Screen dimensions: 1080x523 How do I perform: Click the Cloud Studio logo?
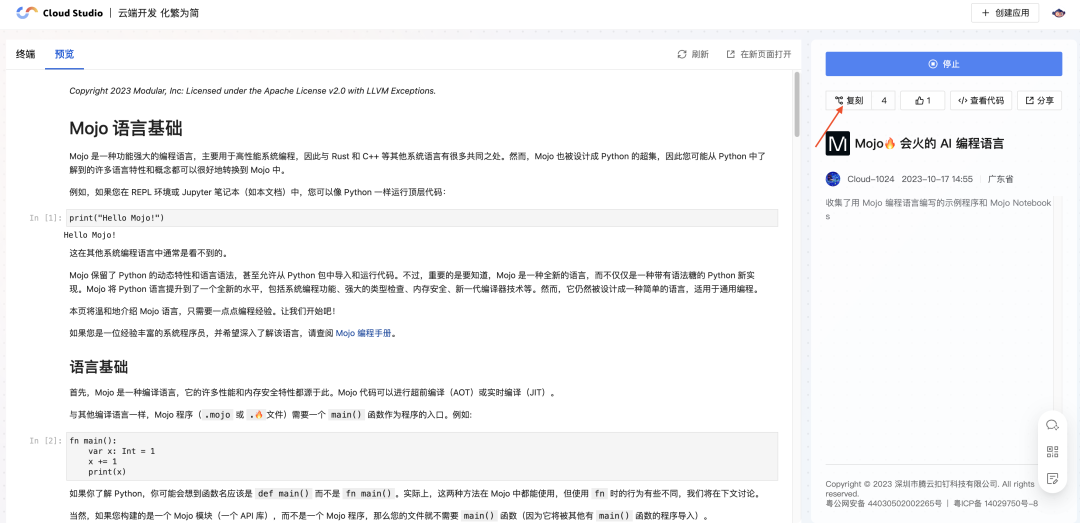click(x=59, y=13)
